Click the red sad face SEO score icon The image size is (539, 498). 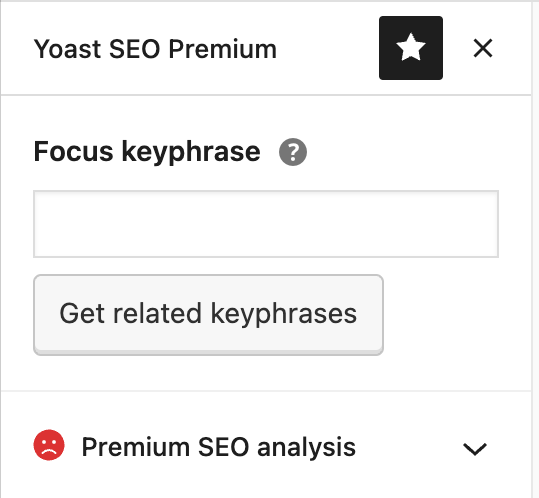click(49, 445)
